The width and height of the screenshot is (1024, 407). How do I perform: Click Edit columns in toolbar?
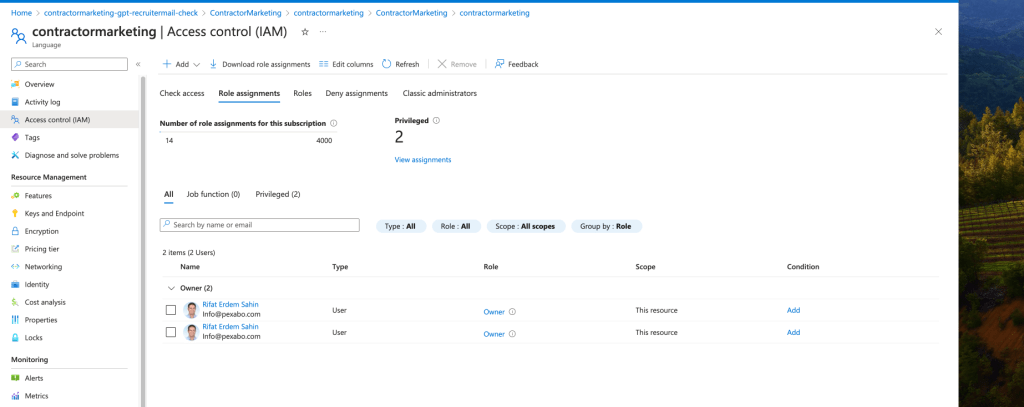coord(346,64)
